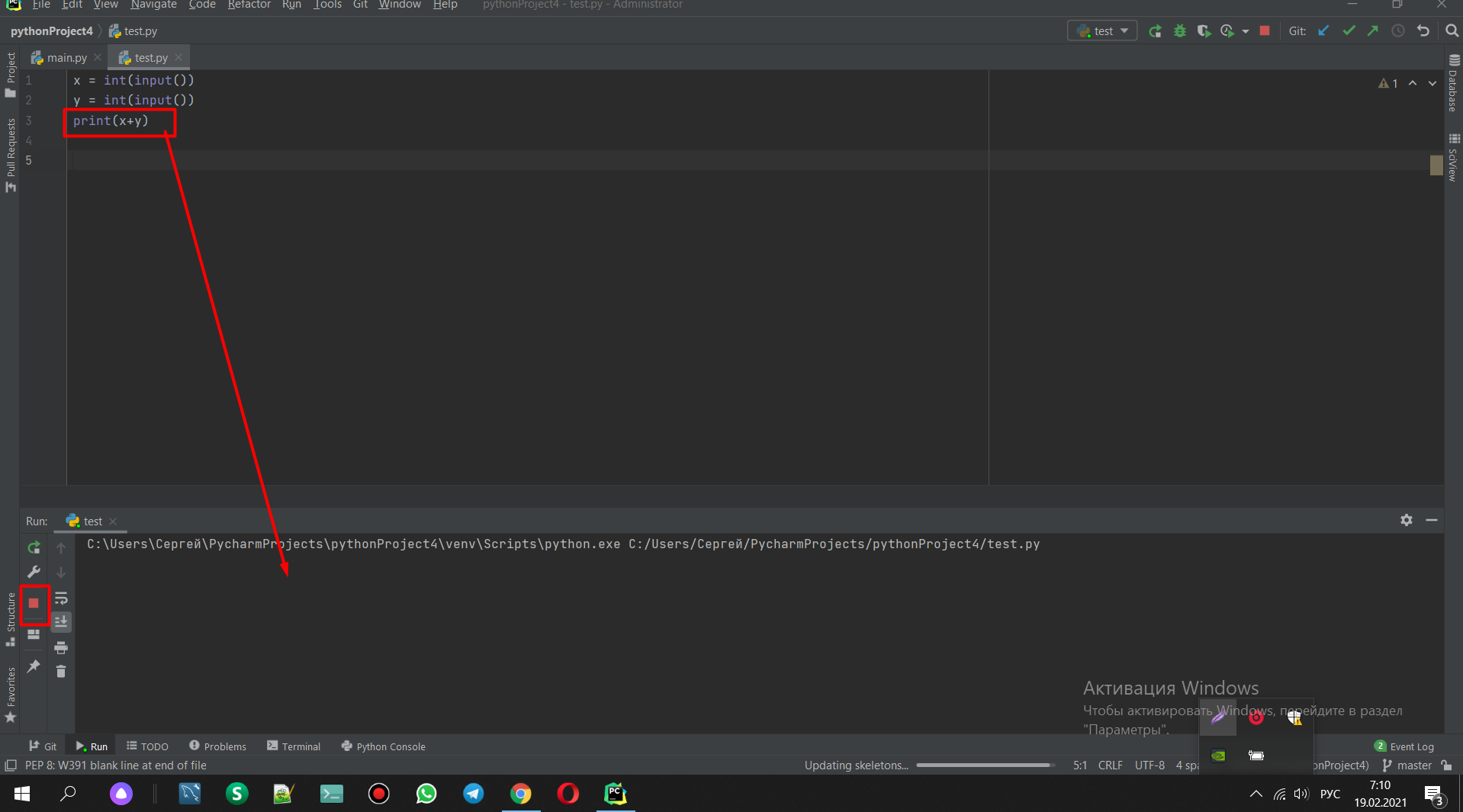The image size is (1463, 812).
Task: Open Telegram from the taskbar
Action: click(474, 794)
